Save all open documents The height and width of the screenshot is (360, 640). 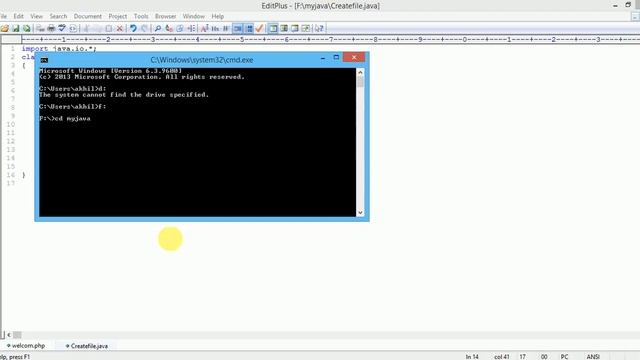click(27, 28)
